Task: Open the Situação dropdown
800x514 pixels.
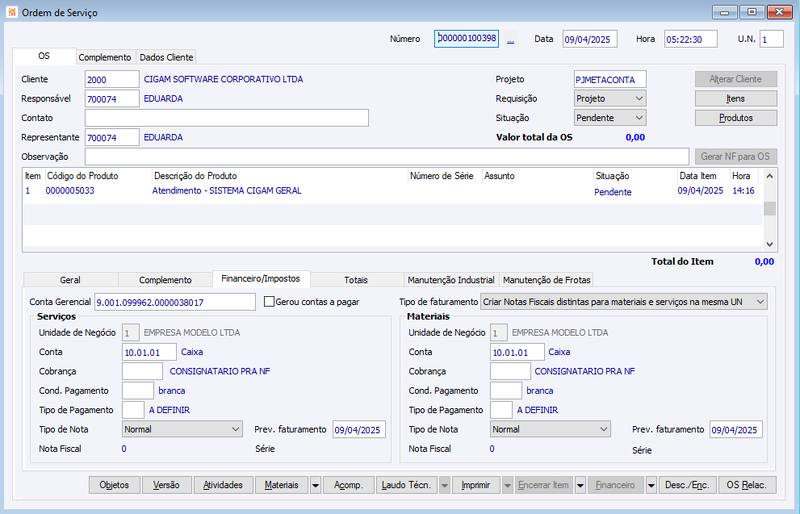Action: [610, 118]
